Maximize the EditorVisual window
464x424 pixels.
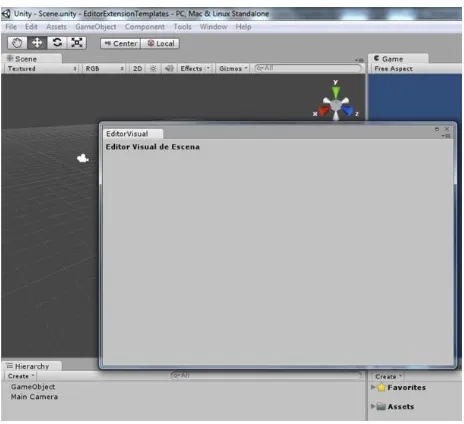pos(437,129)
